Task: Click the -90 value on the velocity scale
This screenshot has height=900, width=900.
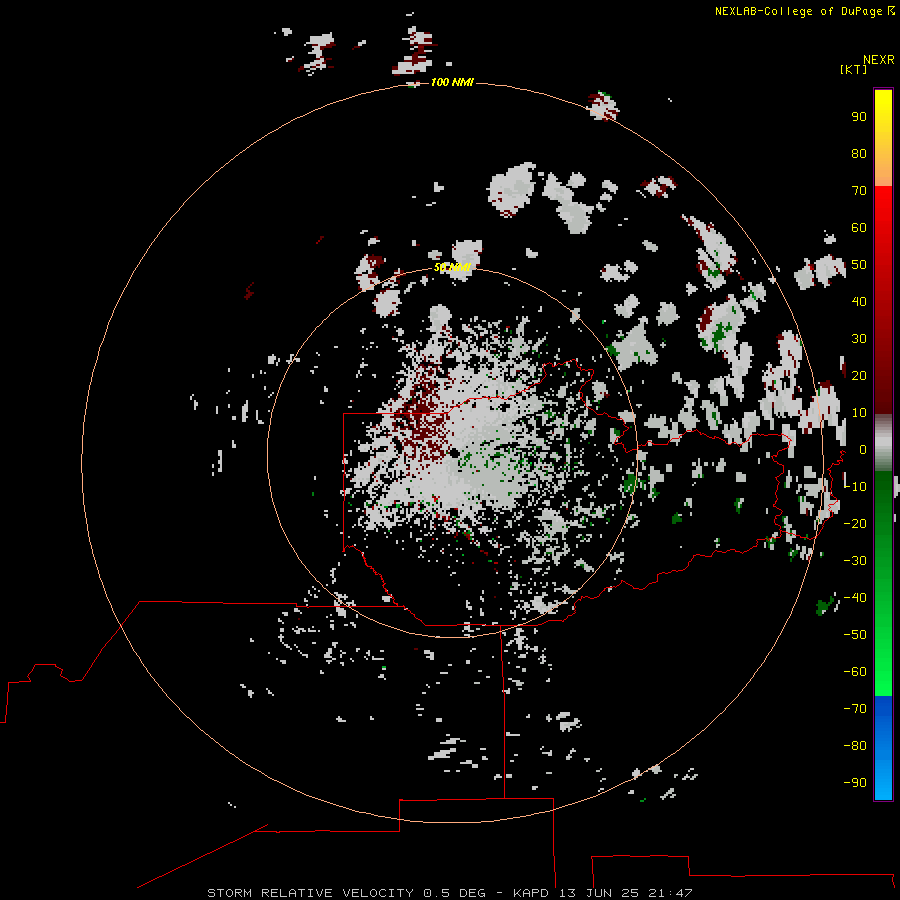Action: [x=855, y=783]
